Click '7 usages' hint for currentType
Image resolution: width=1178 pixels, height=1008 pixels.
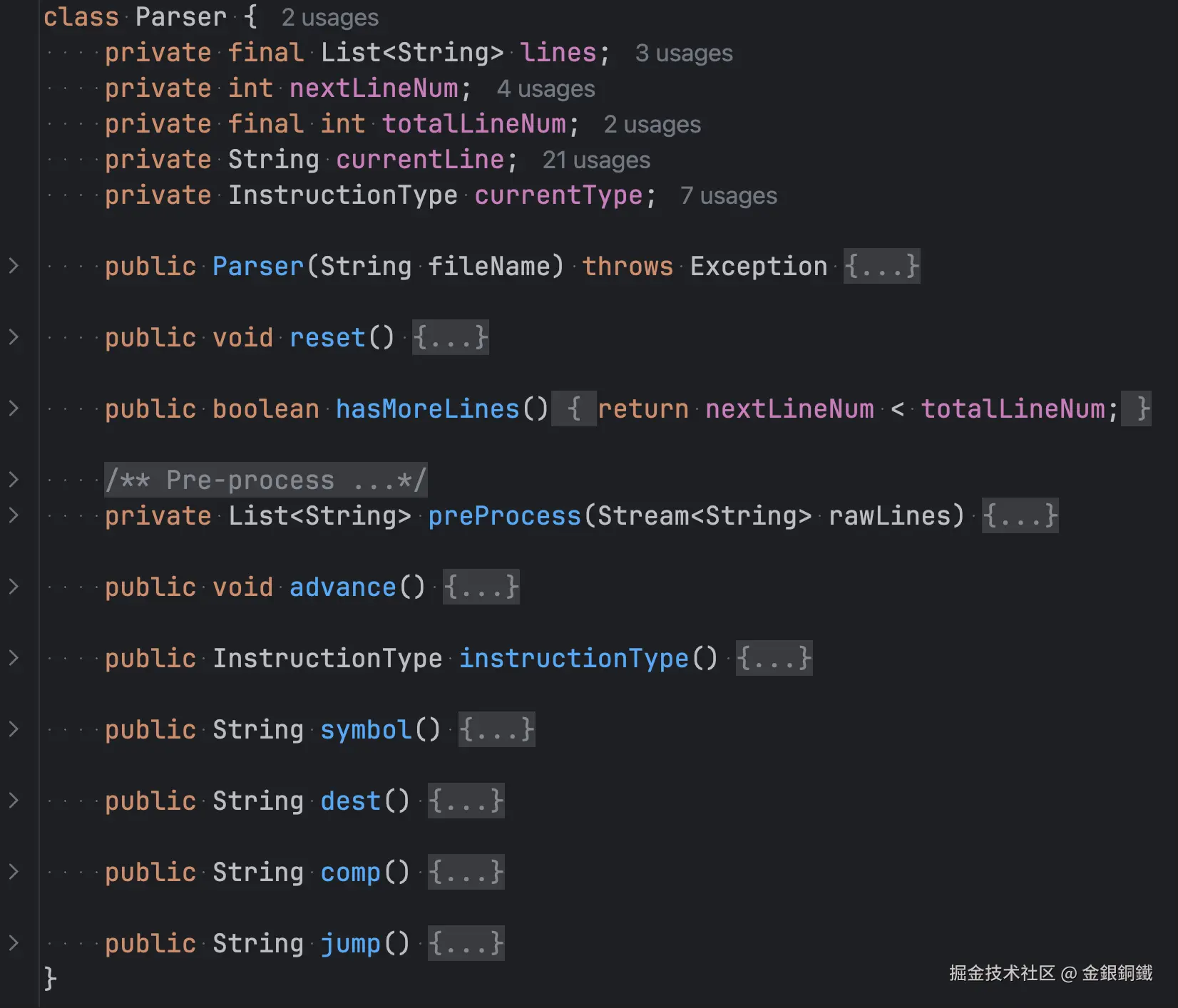[728, 195]
